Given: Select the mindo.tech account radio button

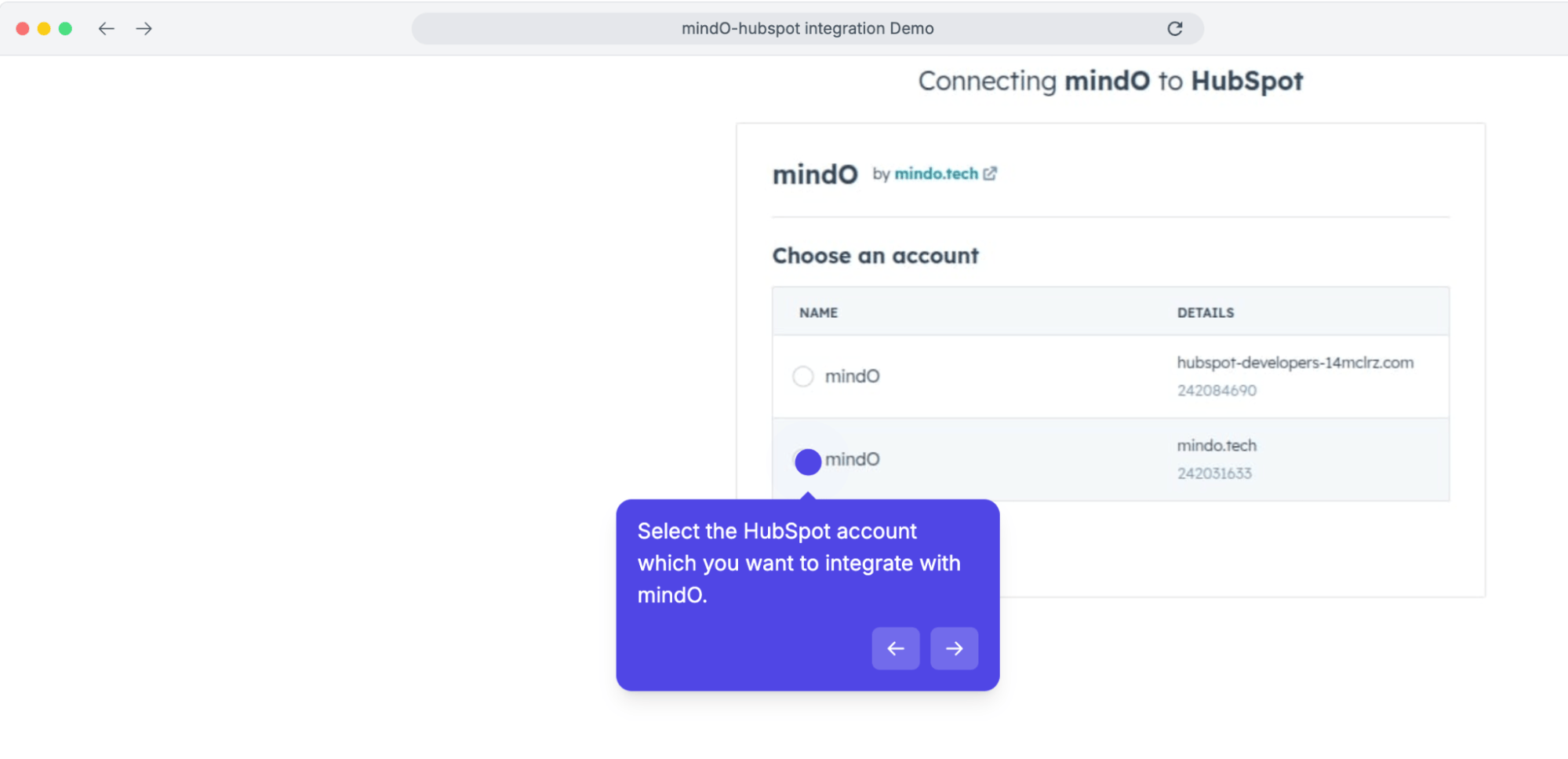Looking at the screenshot, I should tap(807, 462).
